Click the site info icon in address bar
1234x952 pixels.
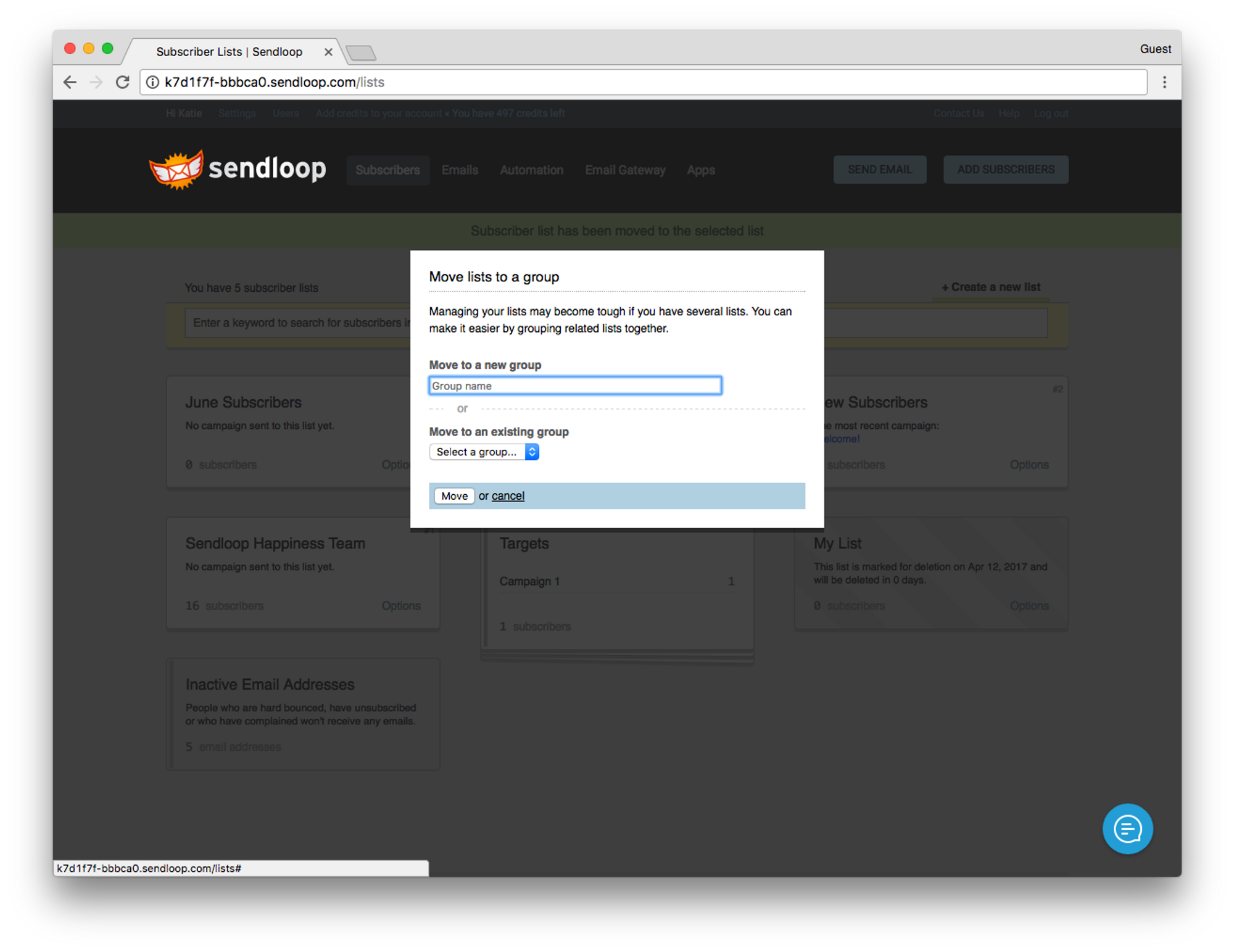(152, 82)
